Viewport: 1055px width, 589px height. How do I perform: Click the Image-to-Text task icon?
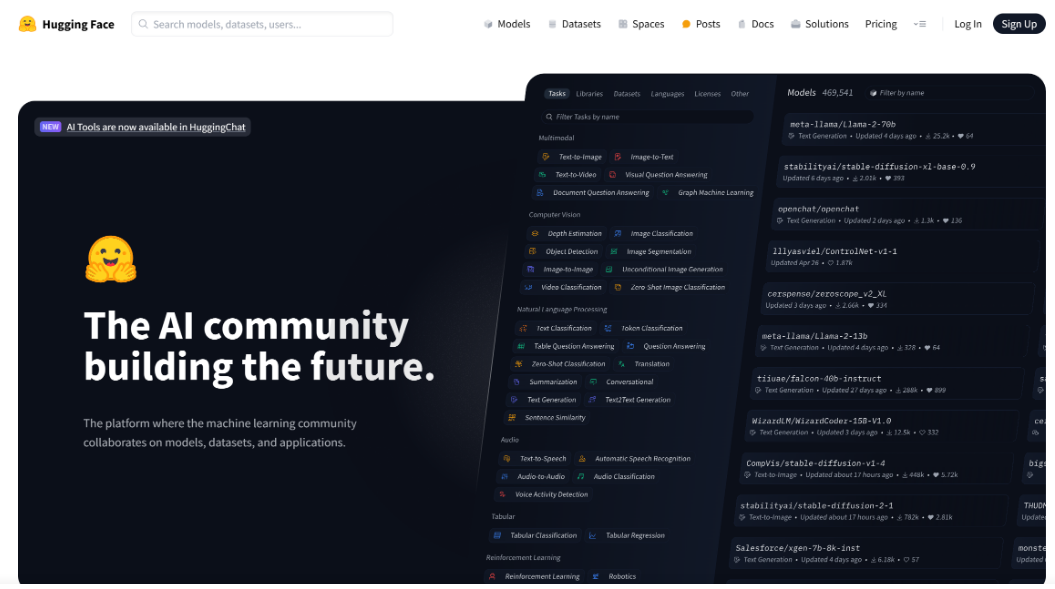618,157
